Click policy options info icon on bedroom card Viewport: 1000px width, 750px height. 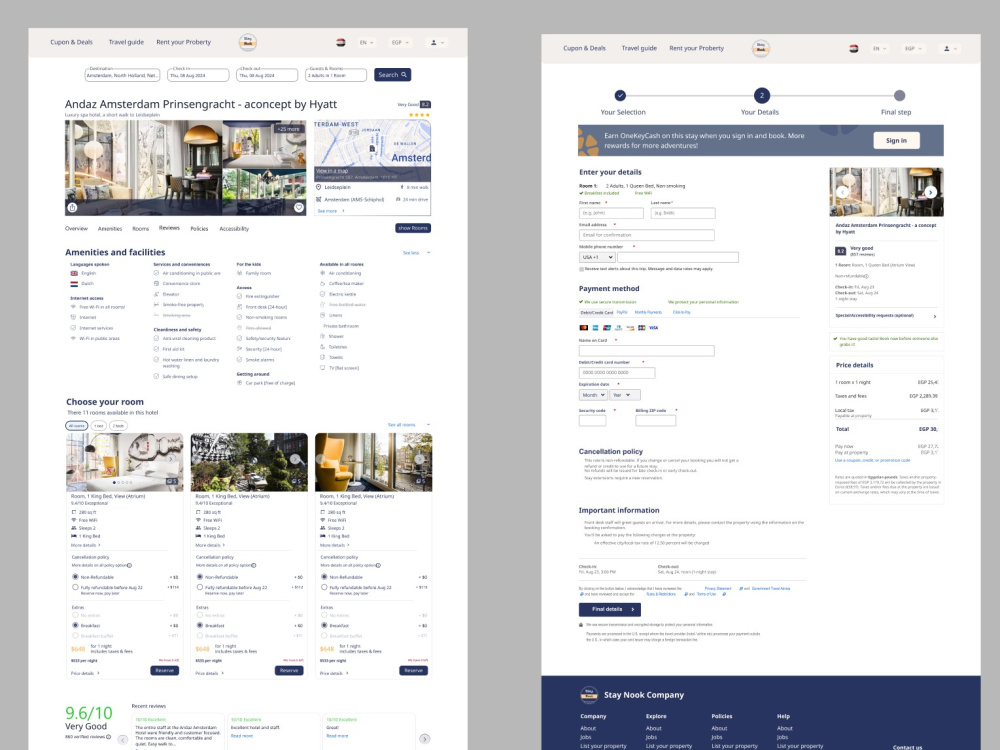[x=129, y=565]
